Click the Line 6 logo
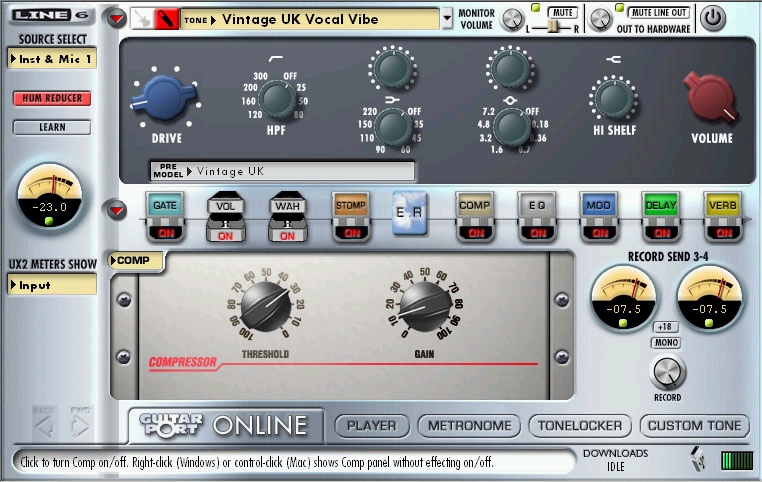Image resolution: width=762 pixels, height=482 pixels. [51, 15]
